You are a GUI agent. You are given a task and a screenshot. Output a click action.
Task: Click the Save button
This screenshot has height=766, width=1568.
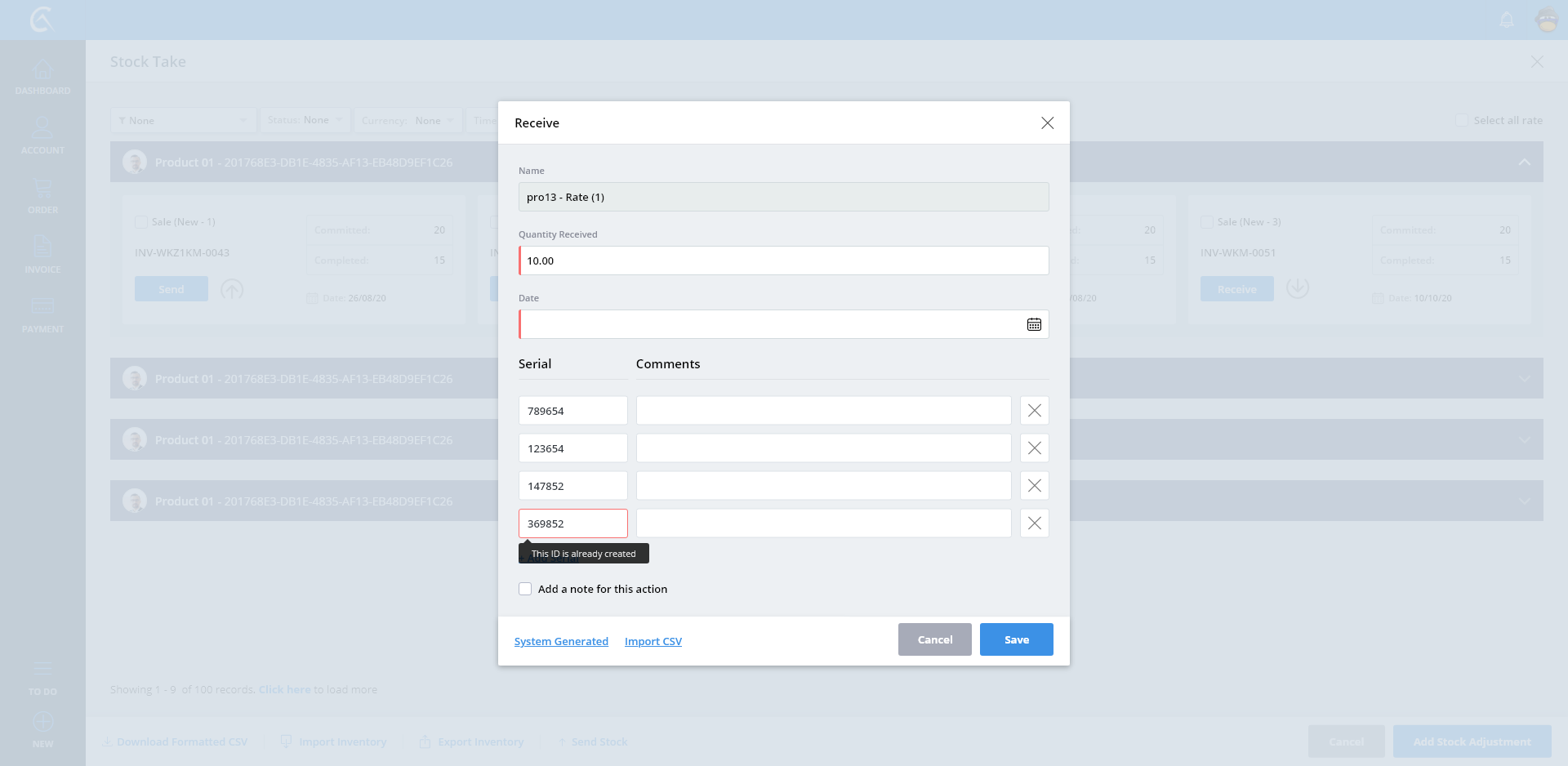point(1016,639)
